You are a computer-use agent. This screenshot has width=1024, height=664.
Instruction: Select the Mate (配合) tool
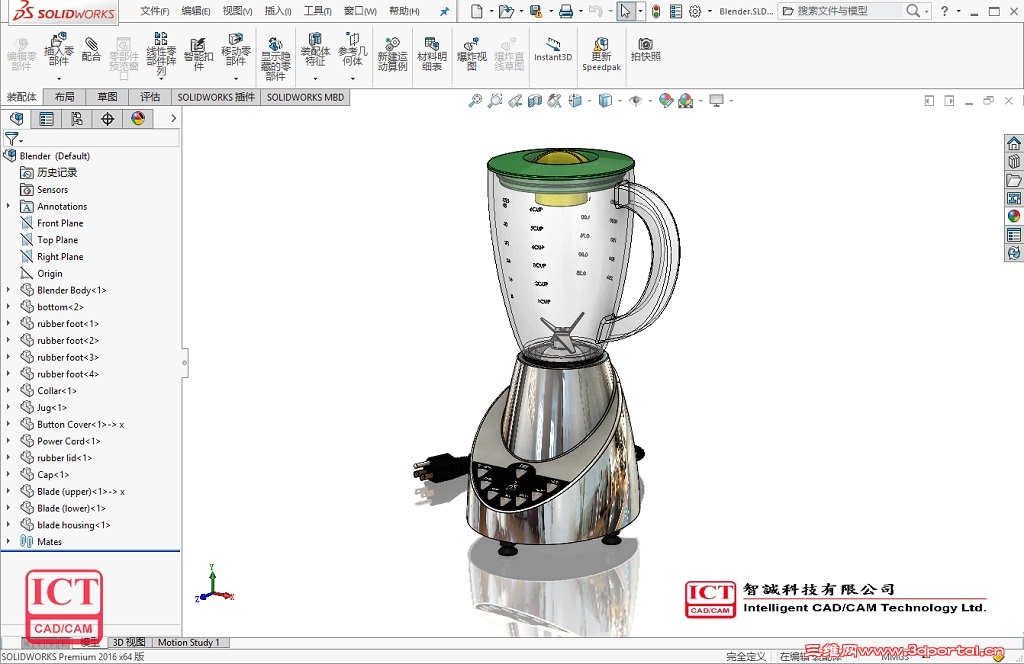[91, 50]
